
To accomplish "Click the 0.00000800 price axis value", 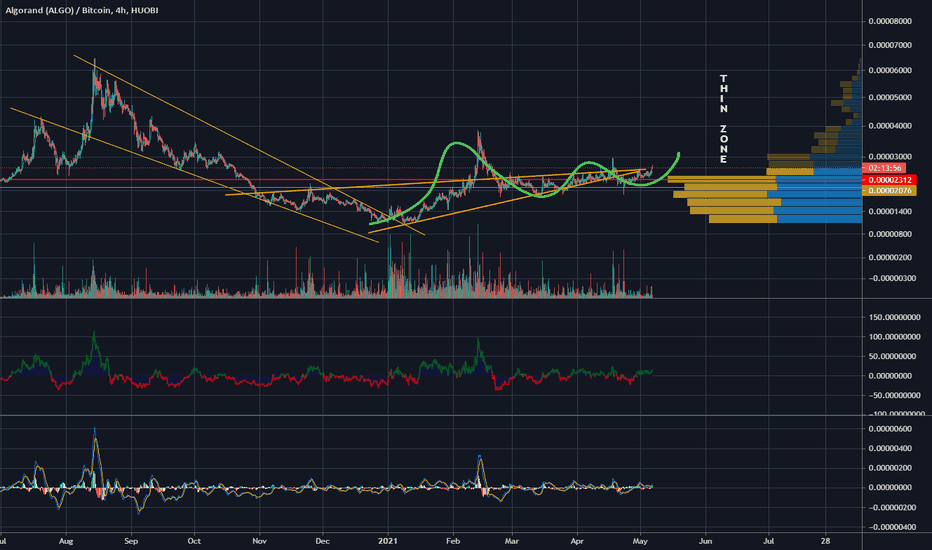I will 890,234.
